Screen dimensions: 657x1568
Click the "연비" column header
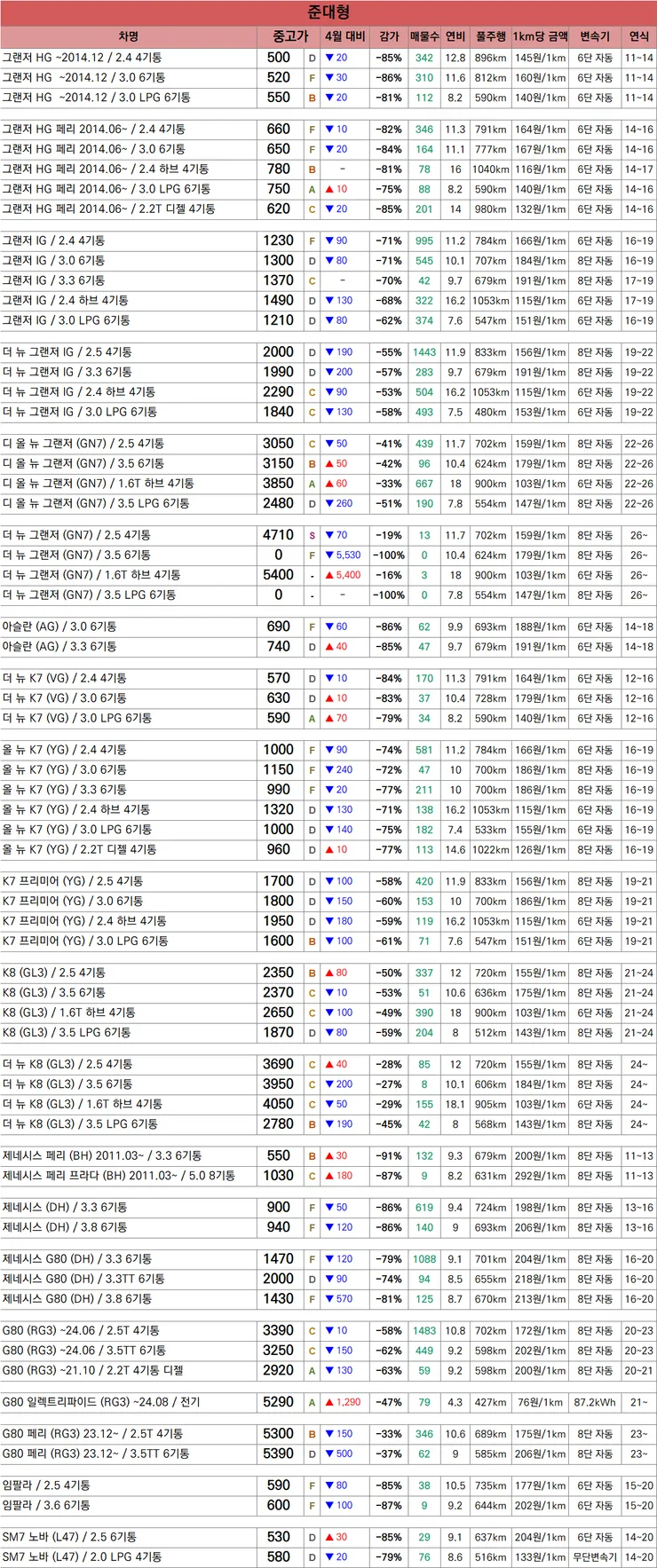point(455,36)
